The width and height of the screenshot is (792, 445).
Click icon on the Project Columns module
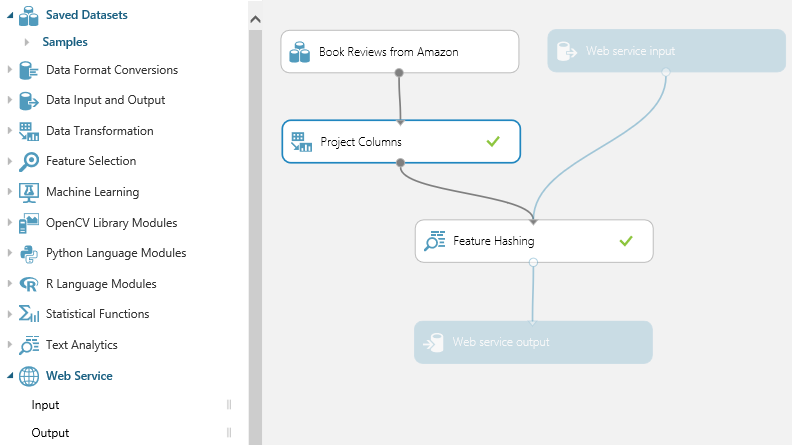click(302, 142)
